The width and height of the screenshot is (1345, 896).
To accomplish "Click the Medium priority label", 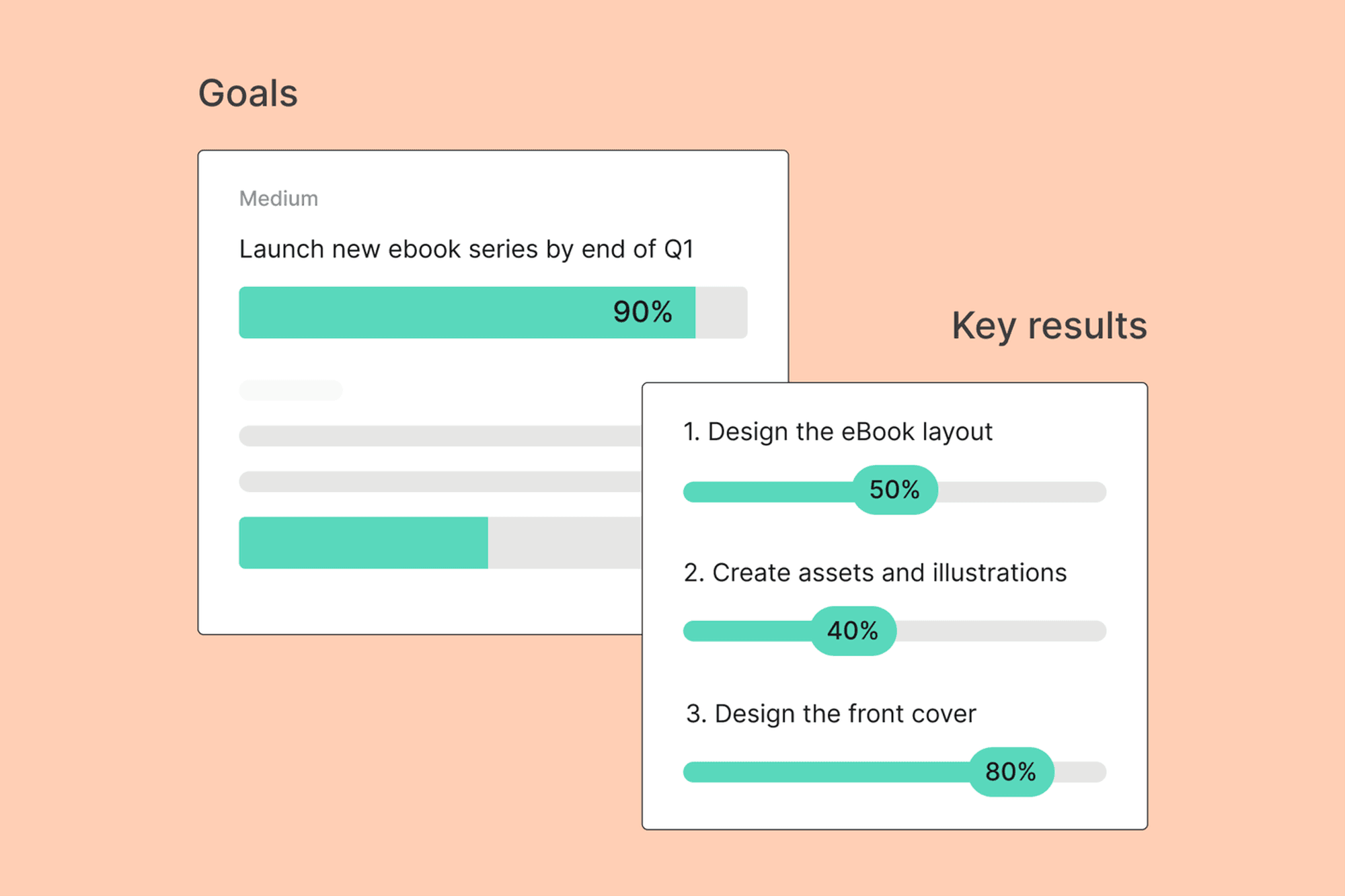I will [278, 198].
